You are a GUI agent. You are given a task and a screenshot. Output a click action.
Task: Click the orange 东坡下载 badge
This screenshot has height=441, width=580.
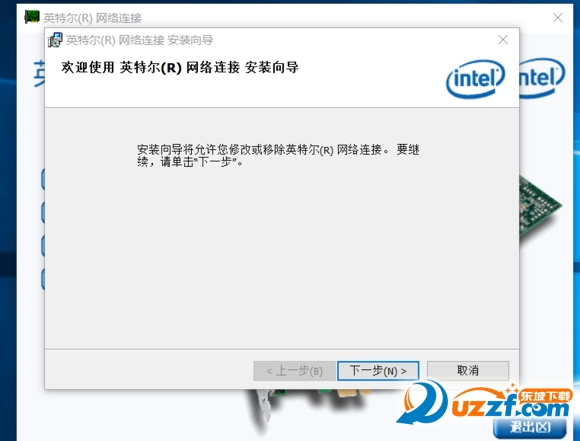click(545, 396)
